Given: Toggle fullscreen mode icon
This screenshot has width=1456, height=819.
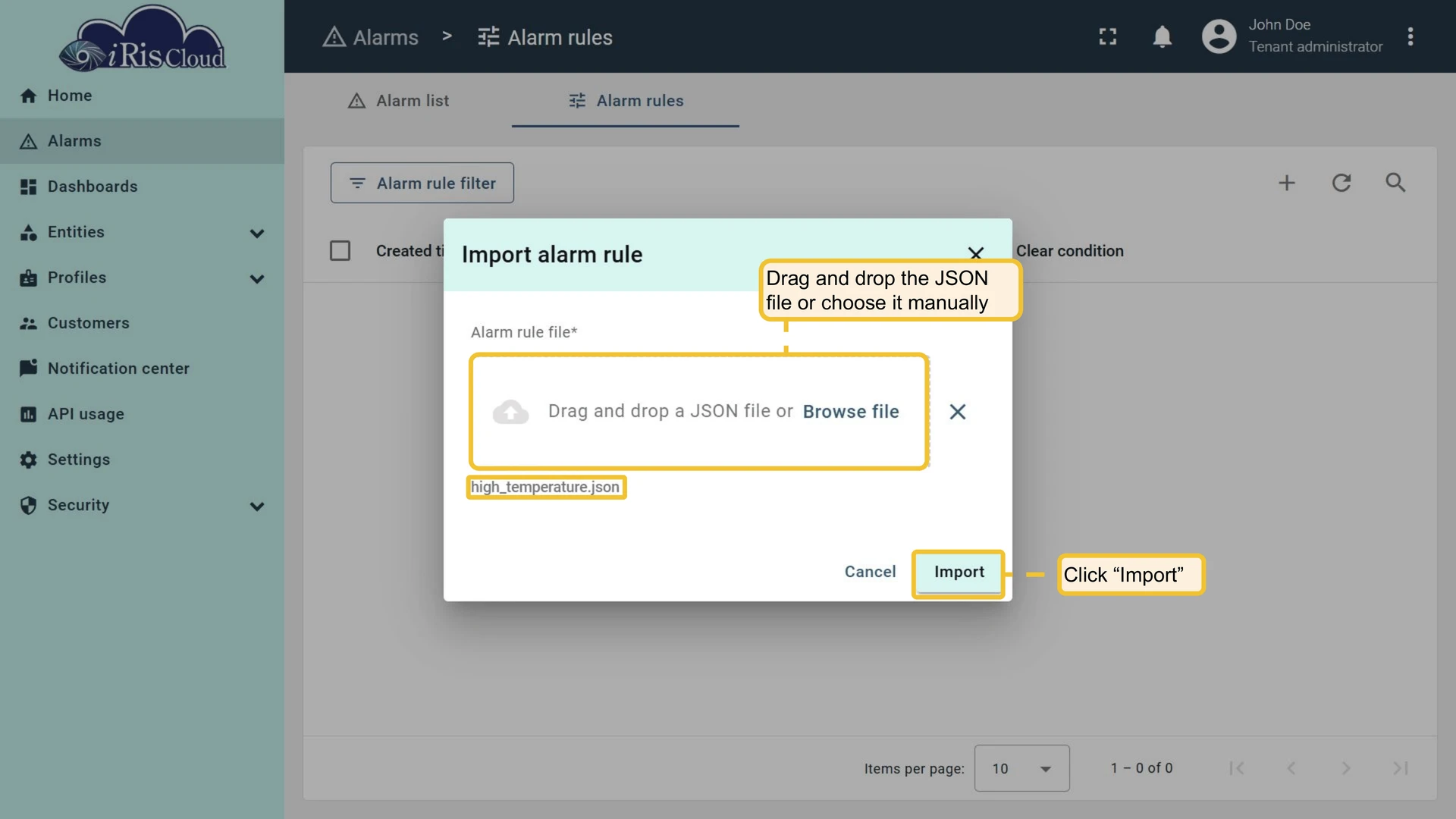Looking at the screenshot, I should [1108, 36].
